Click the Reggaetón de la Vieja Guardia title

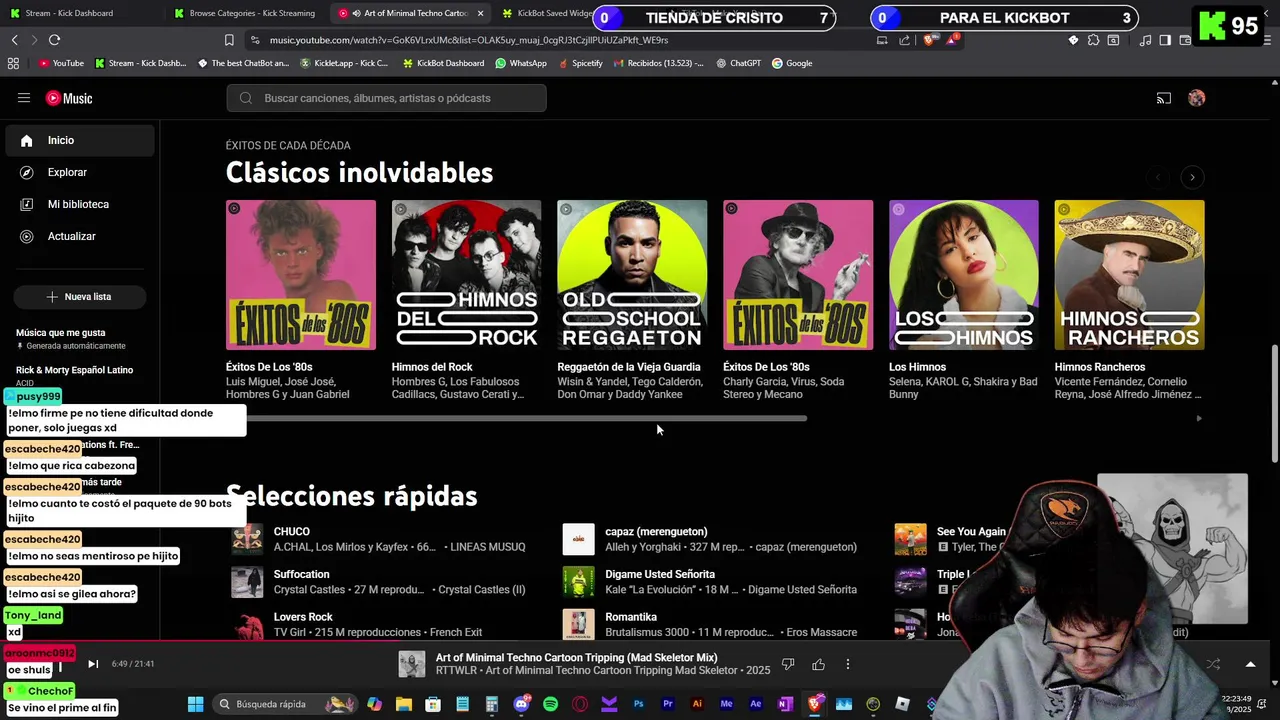coord(629,367)
